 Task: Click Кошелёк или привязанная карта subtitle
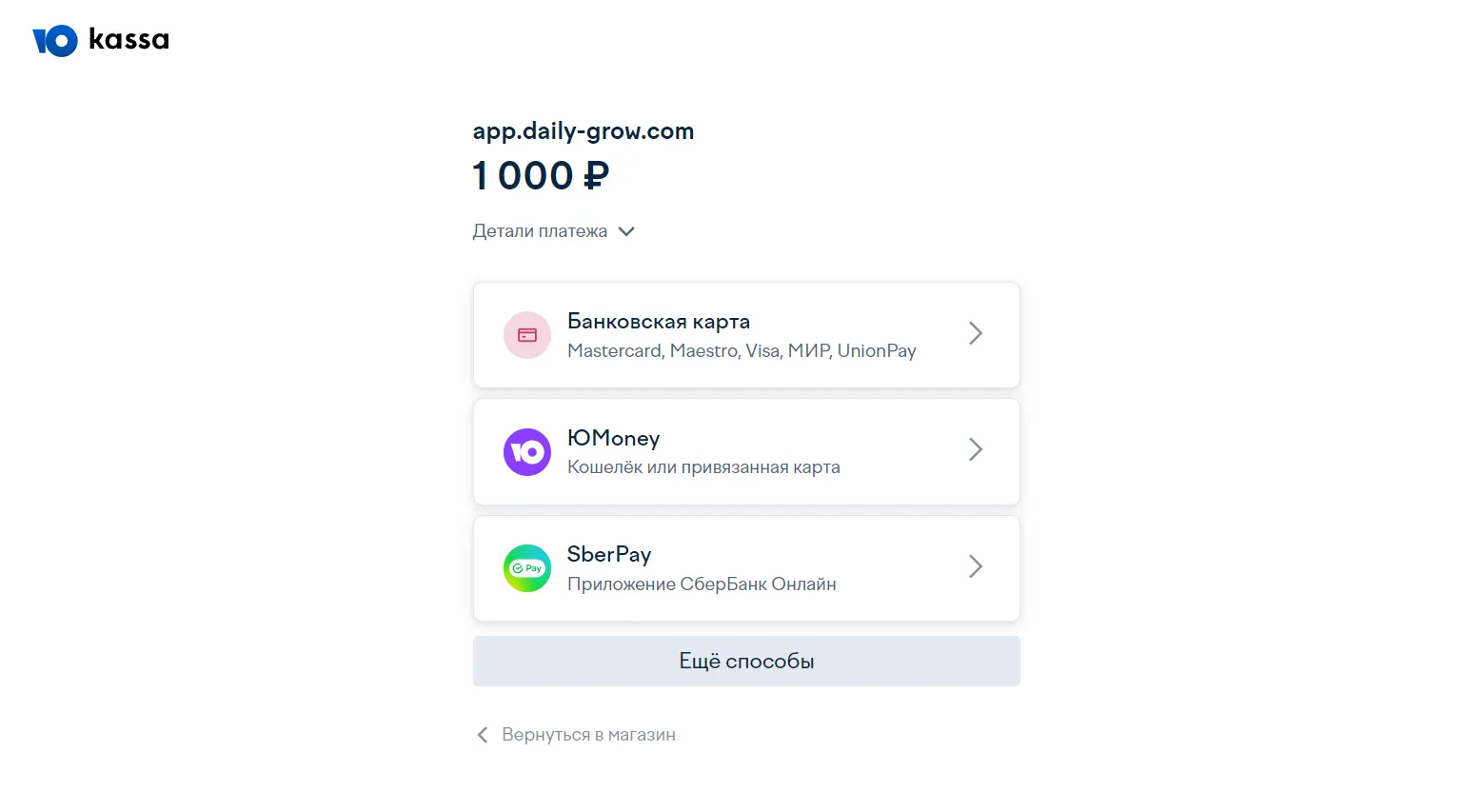(703, 467)
